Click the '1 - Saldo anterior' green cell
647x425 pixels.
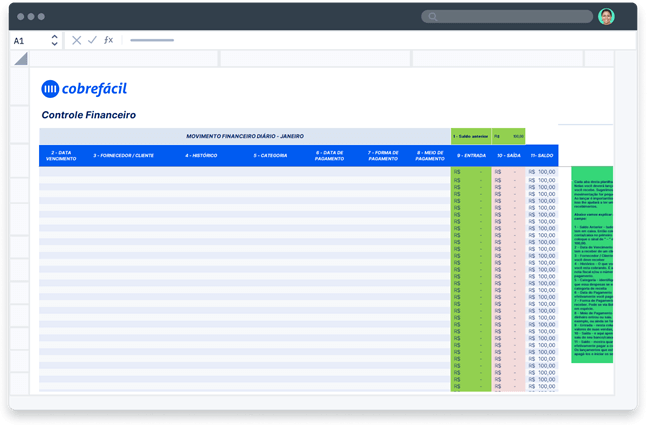coord(470,136)
